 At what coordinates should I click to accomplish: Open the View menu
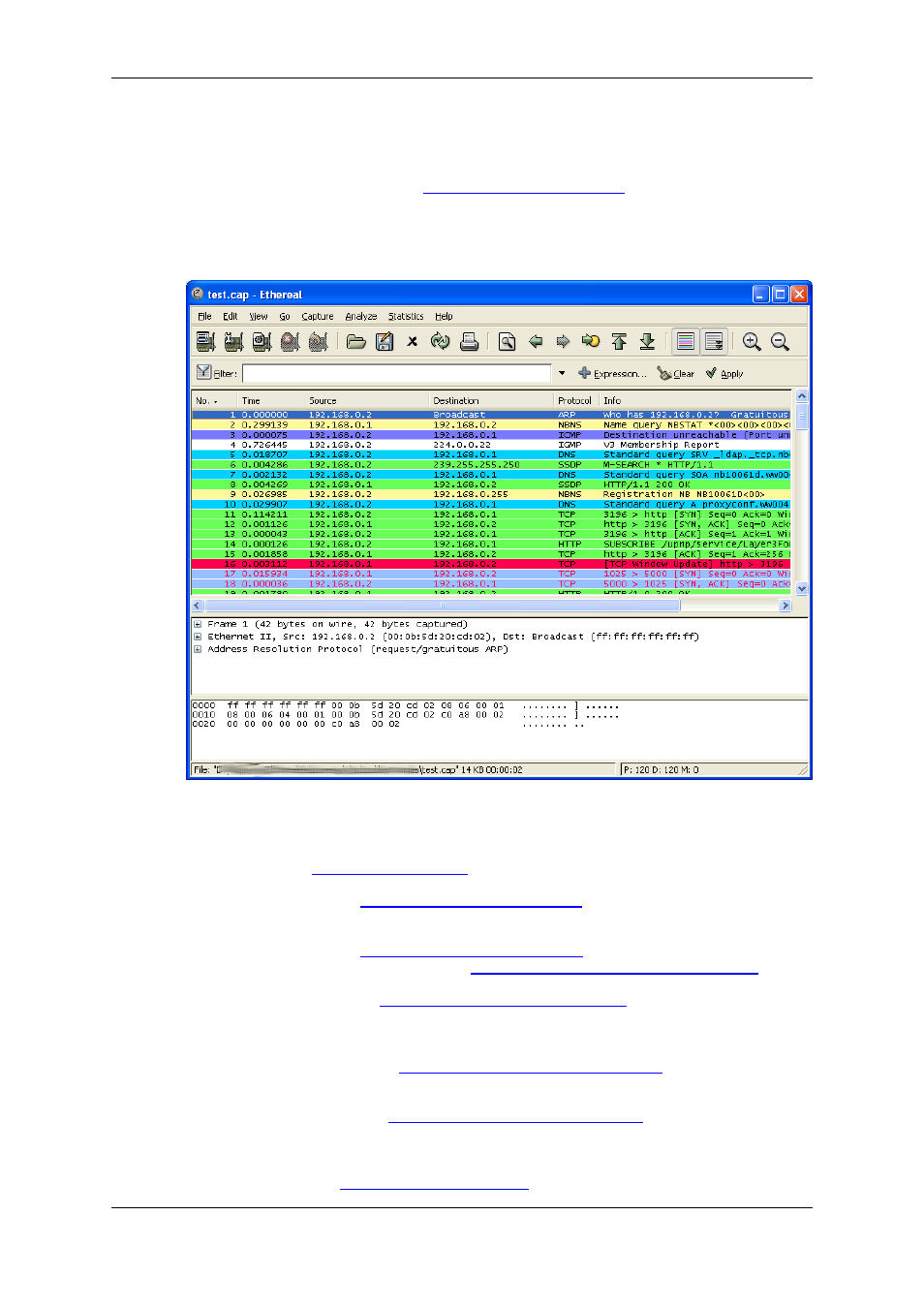259,316
